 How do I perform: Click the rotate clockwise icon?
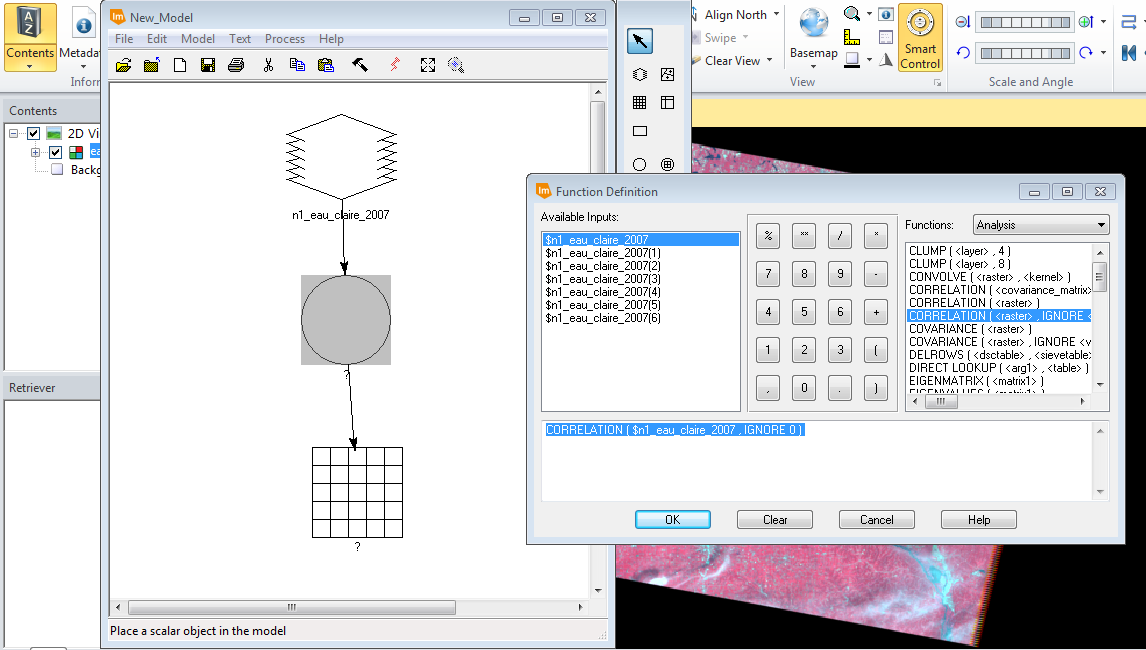click(x=1085, y=53)
